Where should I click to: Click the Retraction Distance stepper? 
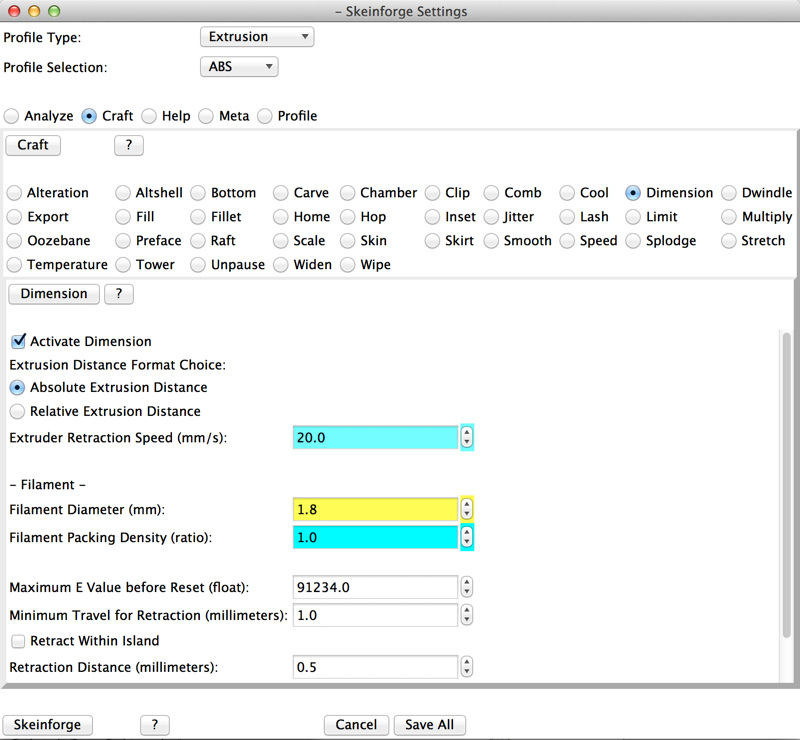tap(467, 668)
